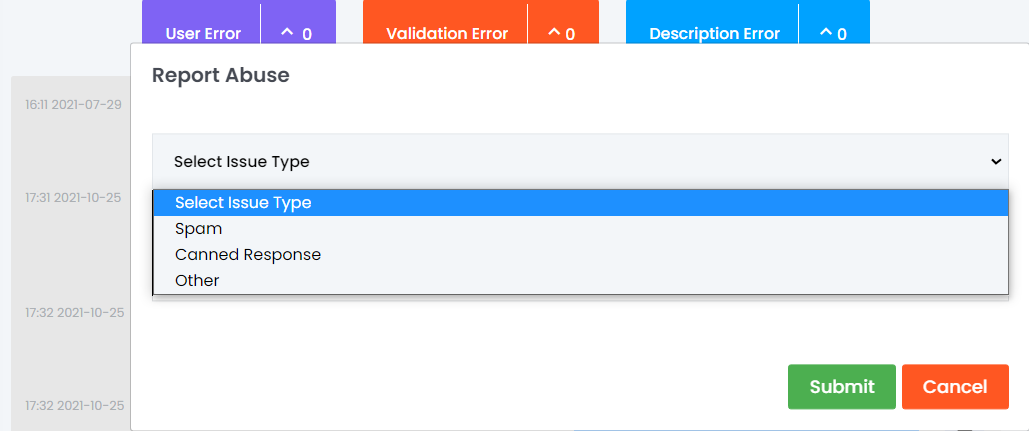Click the up caret in Validation Error badge
Viewport: 1029px width, 431px height.
pos(555,31)
